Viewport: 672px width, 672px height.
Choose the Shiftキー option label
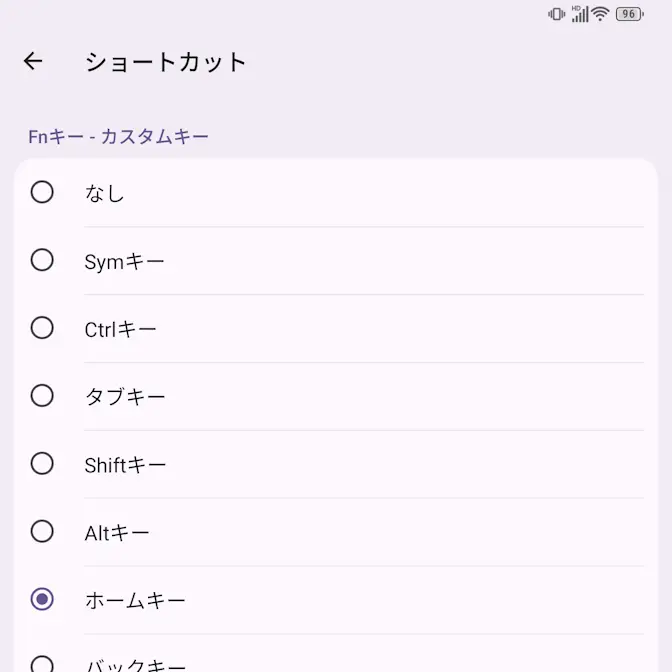(125, 465)
